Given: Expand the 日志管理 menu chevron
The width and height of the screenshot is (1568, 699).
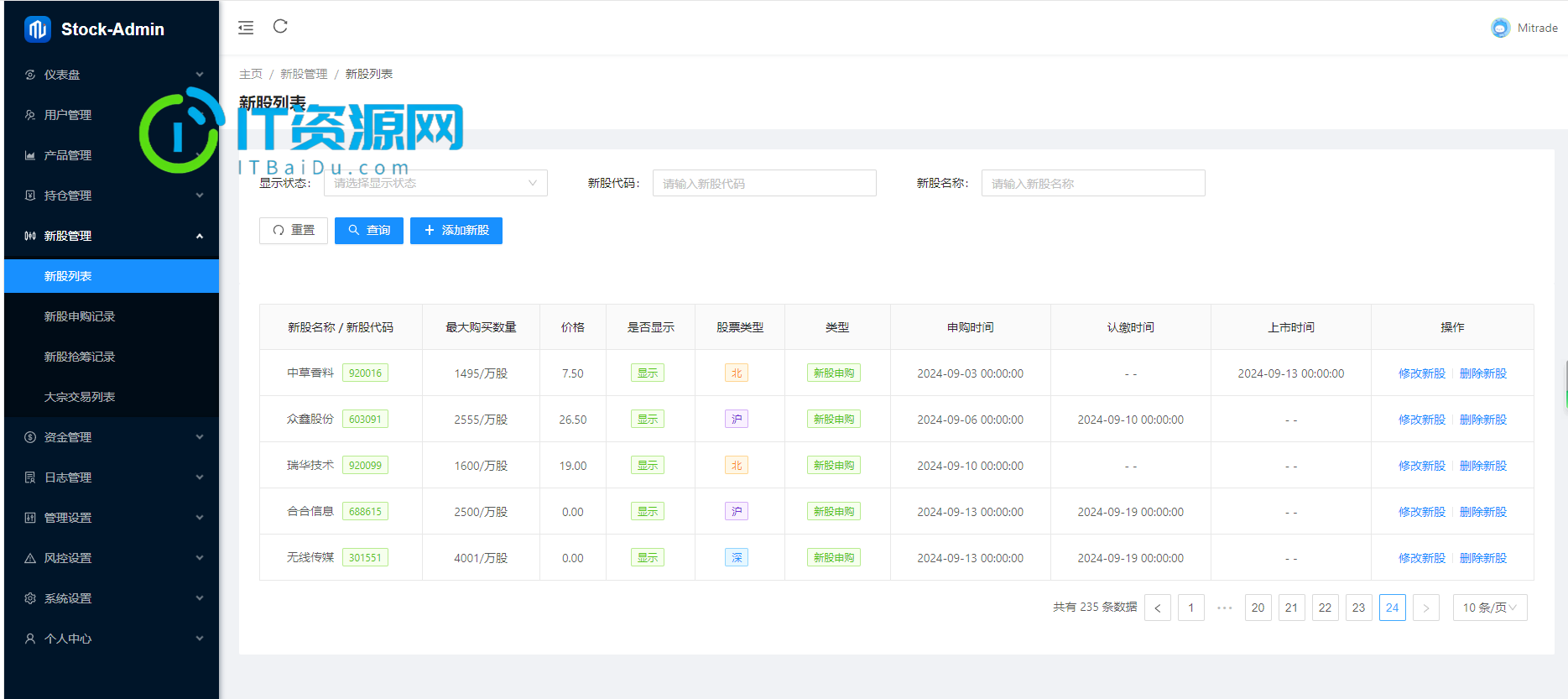Looking at the screenshot, I should 200,477.
